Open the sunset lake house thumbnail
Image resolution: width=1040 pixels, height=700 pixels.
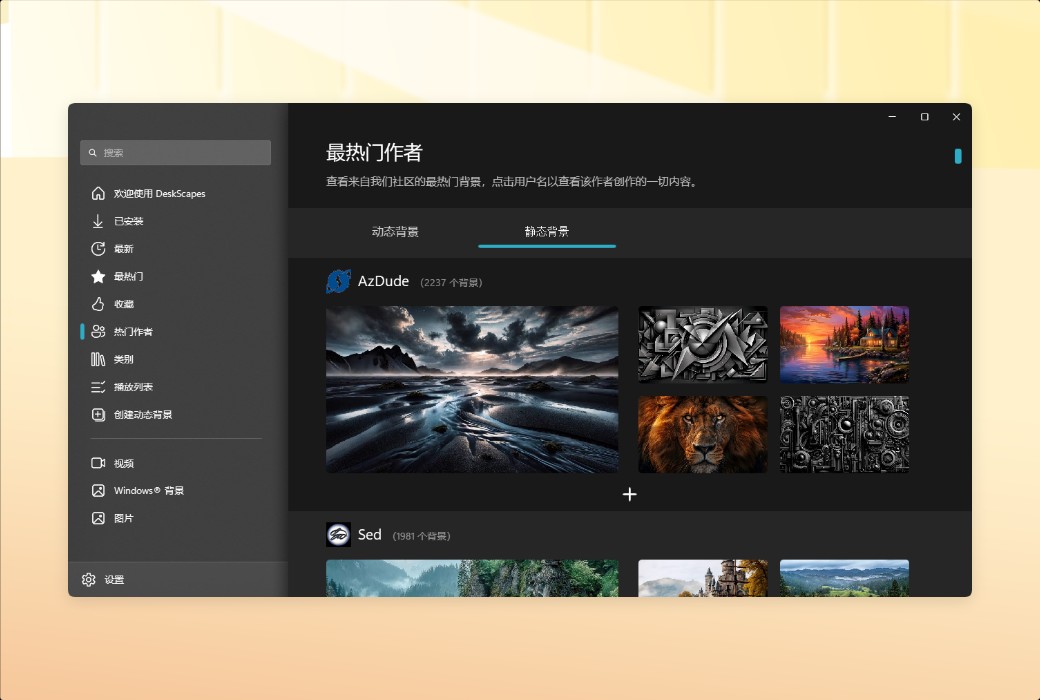844,343
